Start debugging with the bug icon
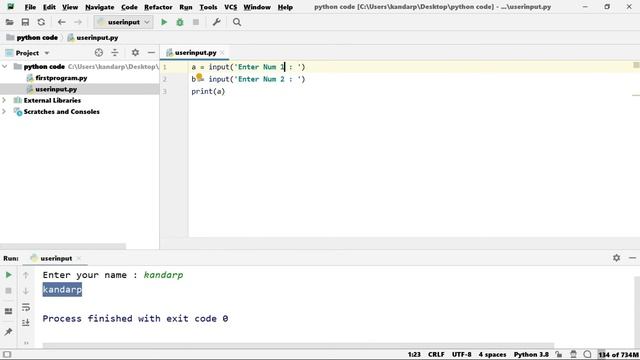Screen dimensions: 640x360 [180, 22]
